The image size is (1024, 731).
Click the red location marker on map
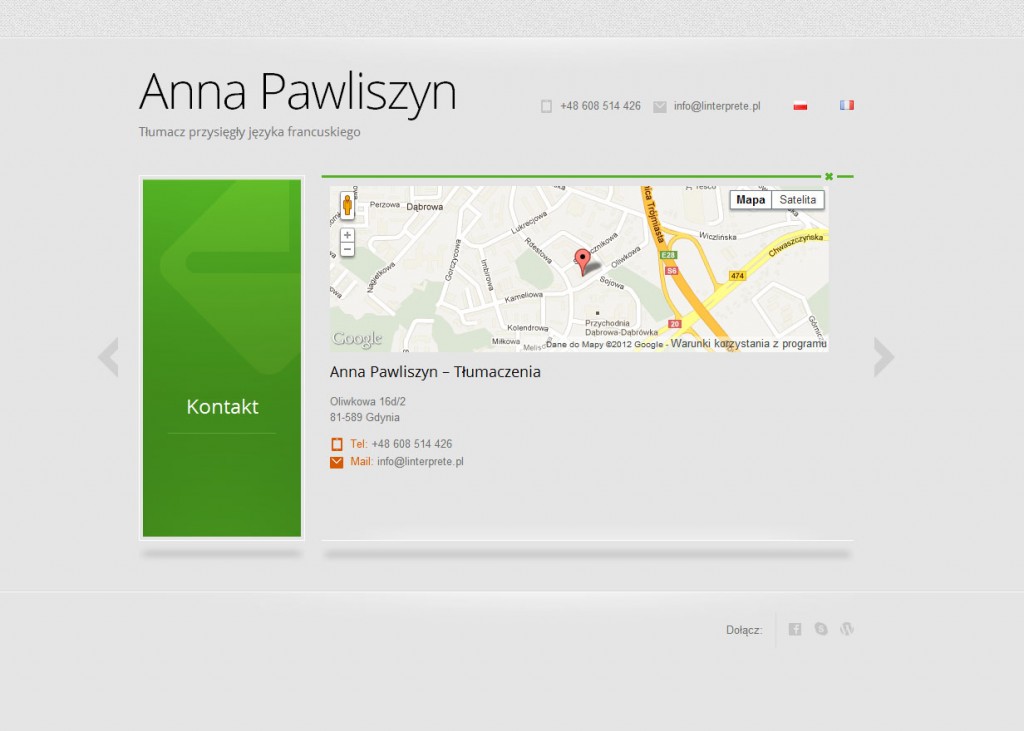(x=582, y=260)
